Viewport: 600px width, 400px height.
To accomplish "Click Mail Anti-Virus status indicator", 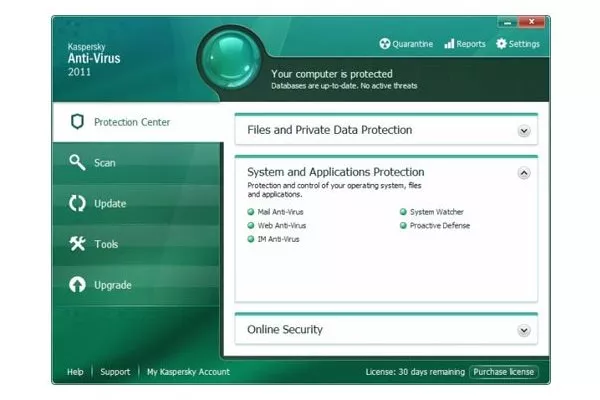I will point(250,212).
